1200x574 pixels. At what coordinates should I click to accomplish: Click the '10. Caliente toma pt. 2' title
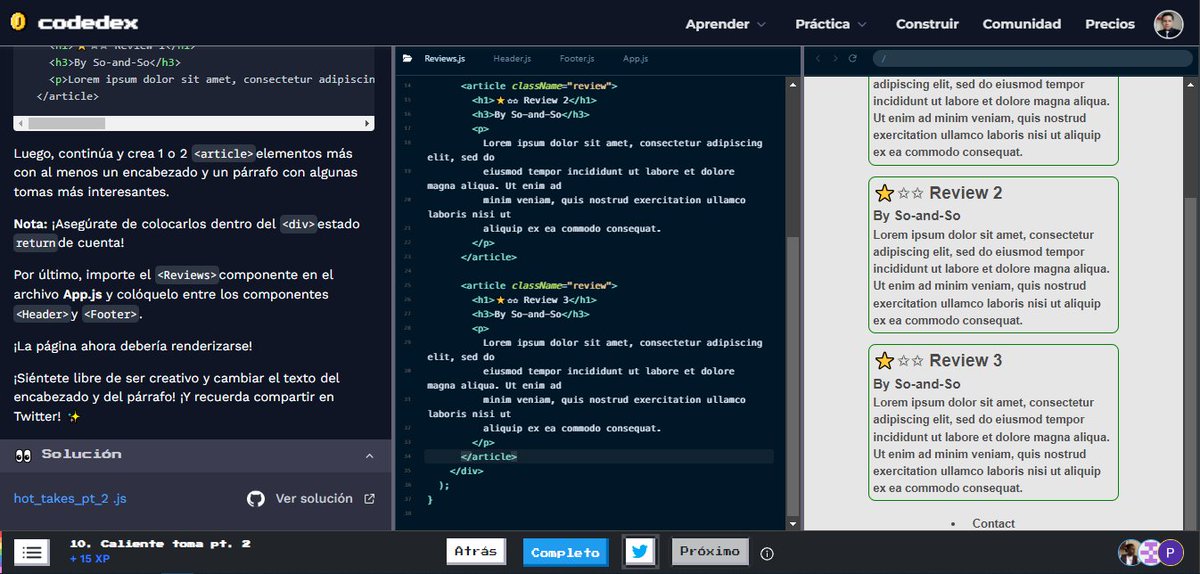tap(160, 544)
